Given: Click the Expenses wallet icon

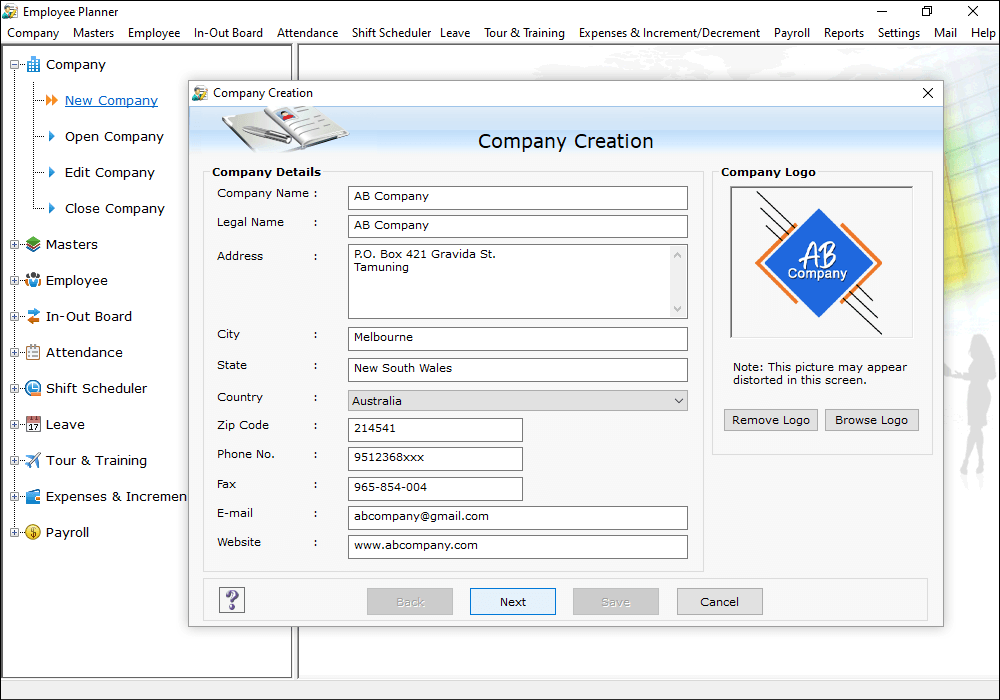Looking at the screenshot, I should point(33,496).
